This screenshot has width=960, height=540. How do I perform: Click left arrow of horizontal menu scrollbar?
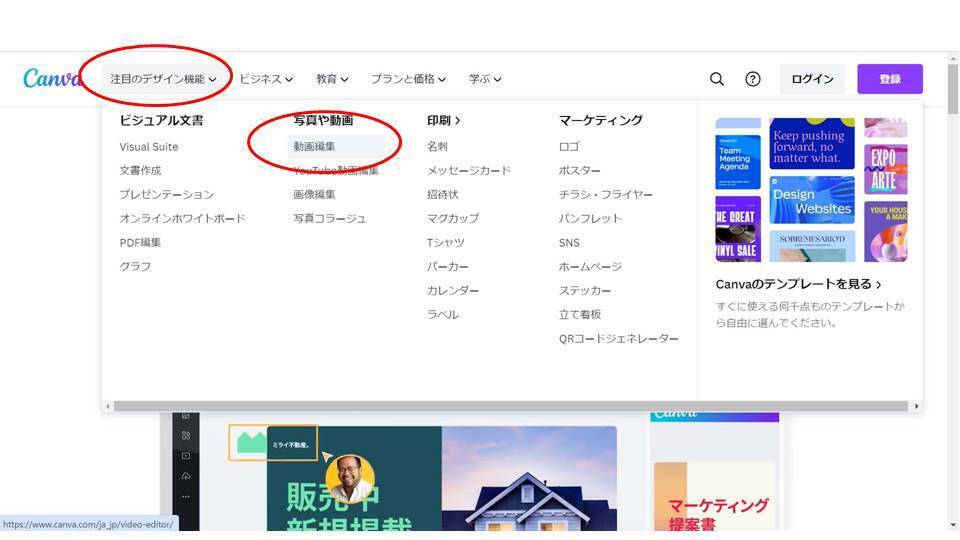(108, 406)
